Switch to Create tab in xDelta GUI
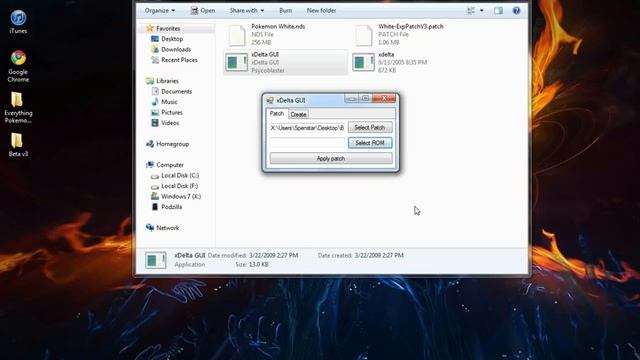 click(x=298, y=114)
